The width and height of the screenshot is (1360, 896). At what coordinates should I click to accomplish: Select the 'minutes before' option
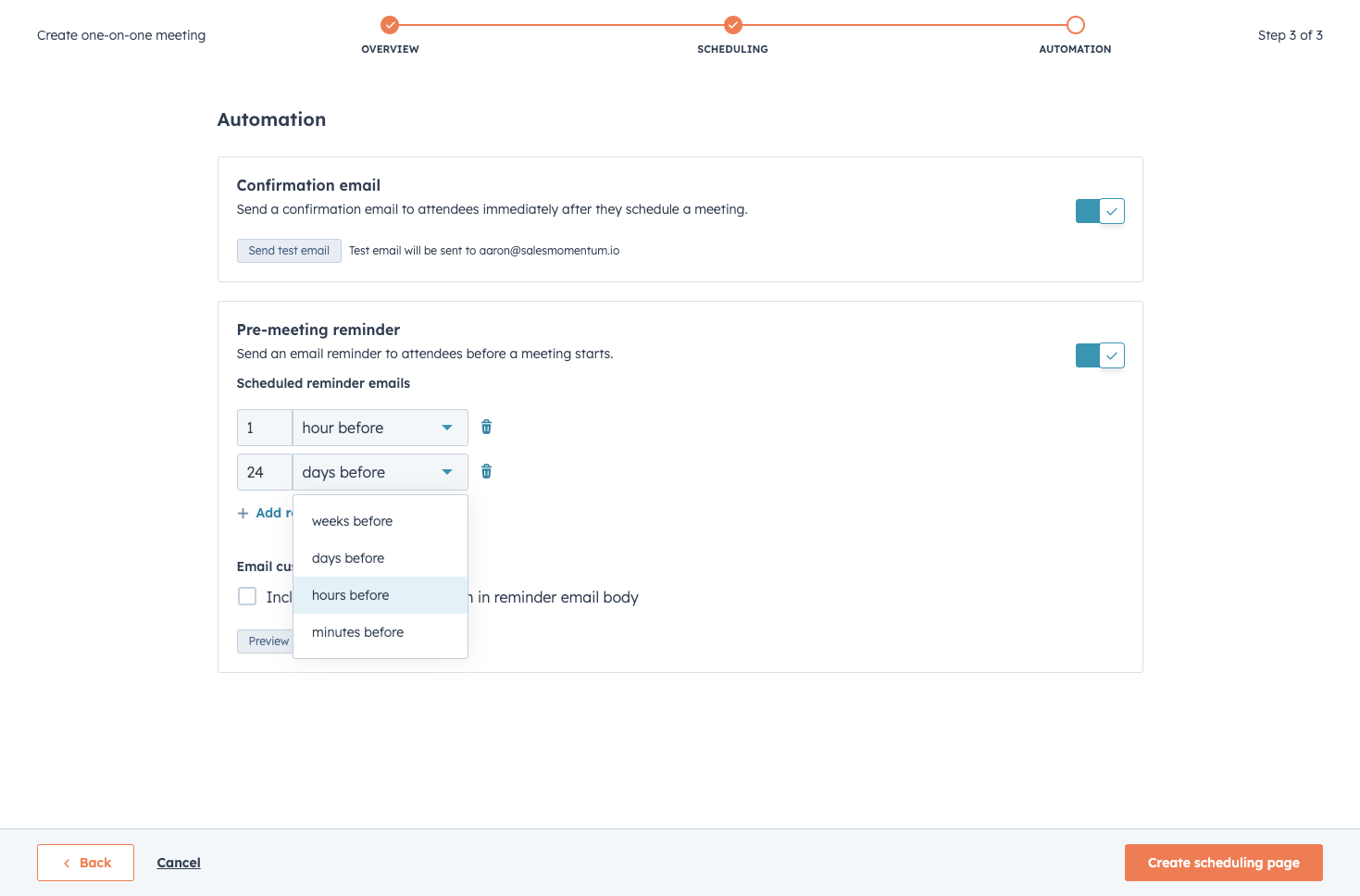coord(380,632)
